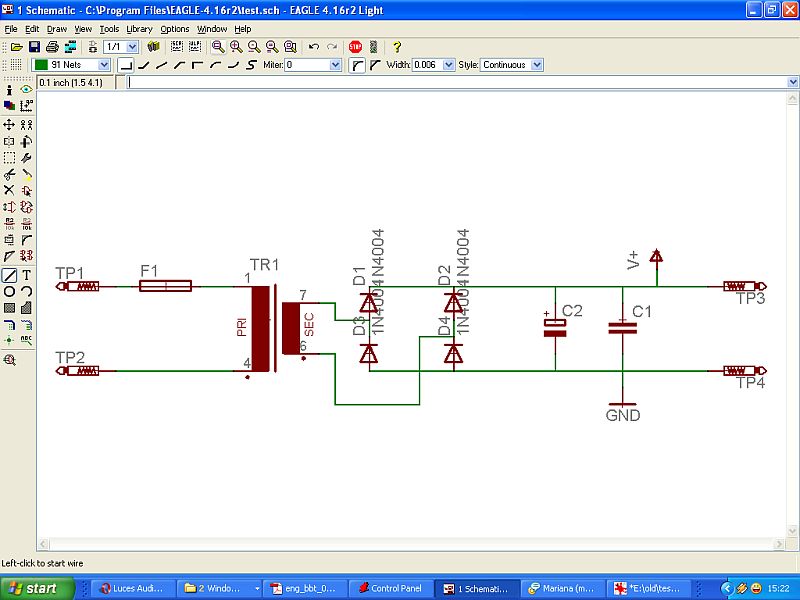Screen dimensions: 800x600
Task: Click the red STOP icon
Action: 355,47
